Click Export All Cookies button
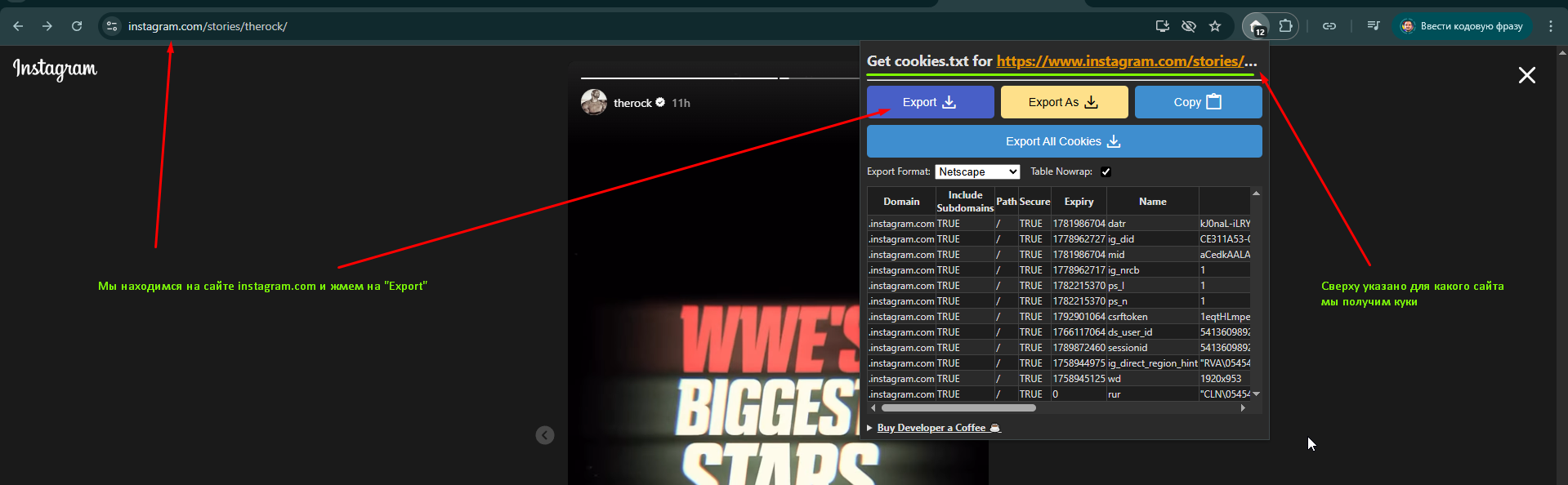Viewport: 1568px width, 485px height. (x=1064, y=141)
